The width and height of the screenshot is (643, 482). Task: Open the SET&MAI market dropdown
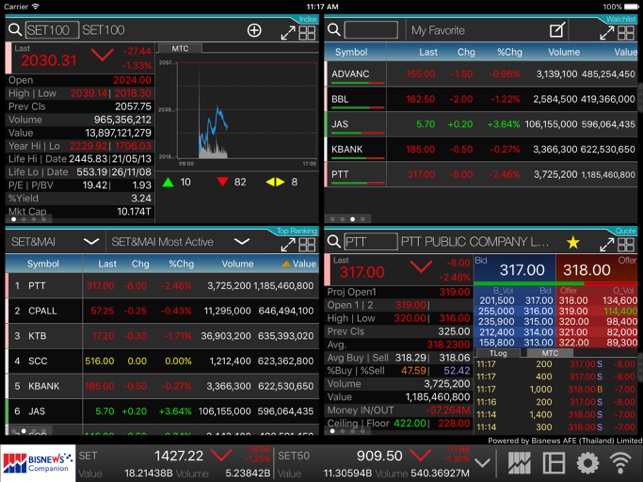pyautogui.click(x=55, y=242)
